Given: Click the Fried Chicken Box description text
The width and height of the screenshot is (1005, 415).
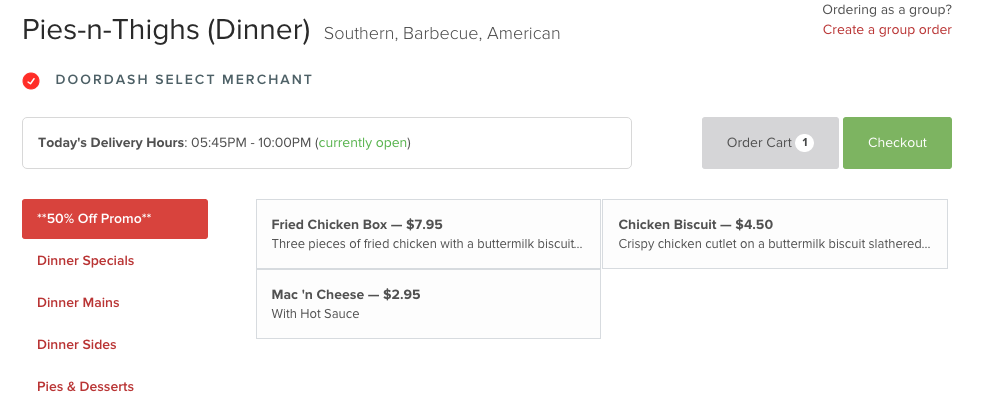Looking at the screenshot, I should point(428,244).
